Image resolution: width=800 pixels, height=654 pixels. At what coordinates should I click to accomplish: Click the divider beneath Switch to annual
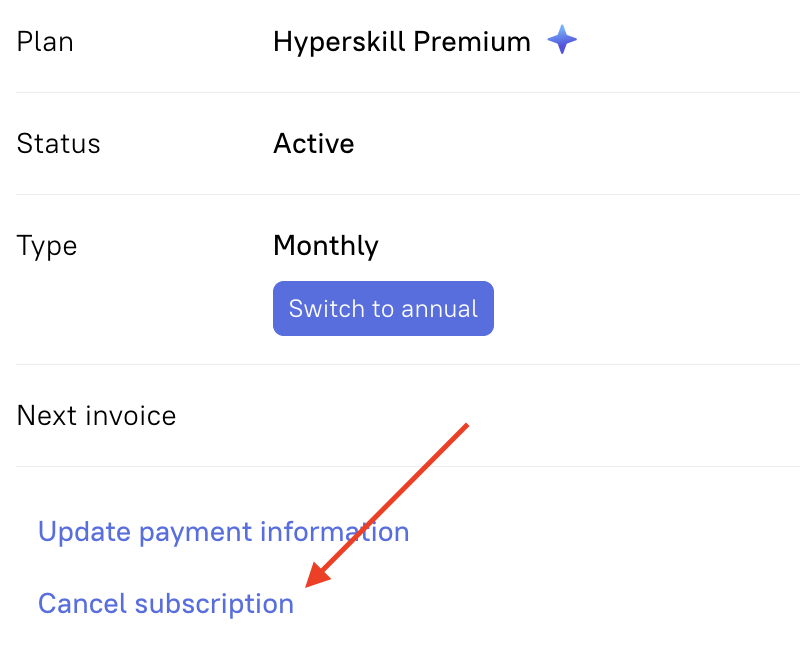click(408, 364)
